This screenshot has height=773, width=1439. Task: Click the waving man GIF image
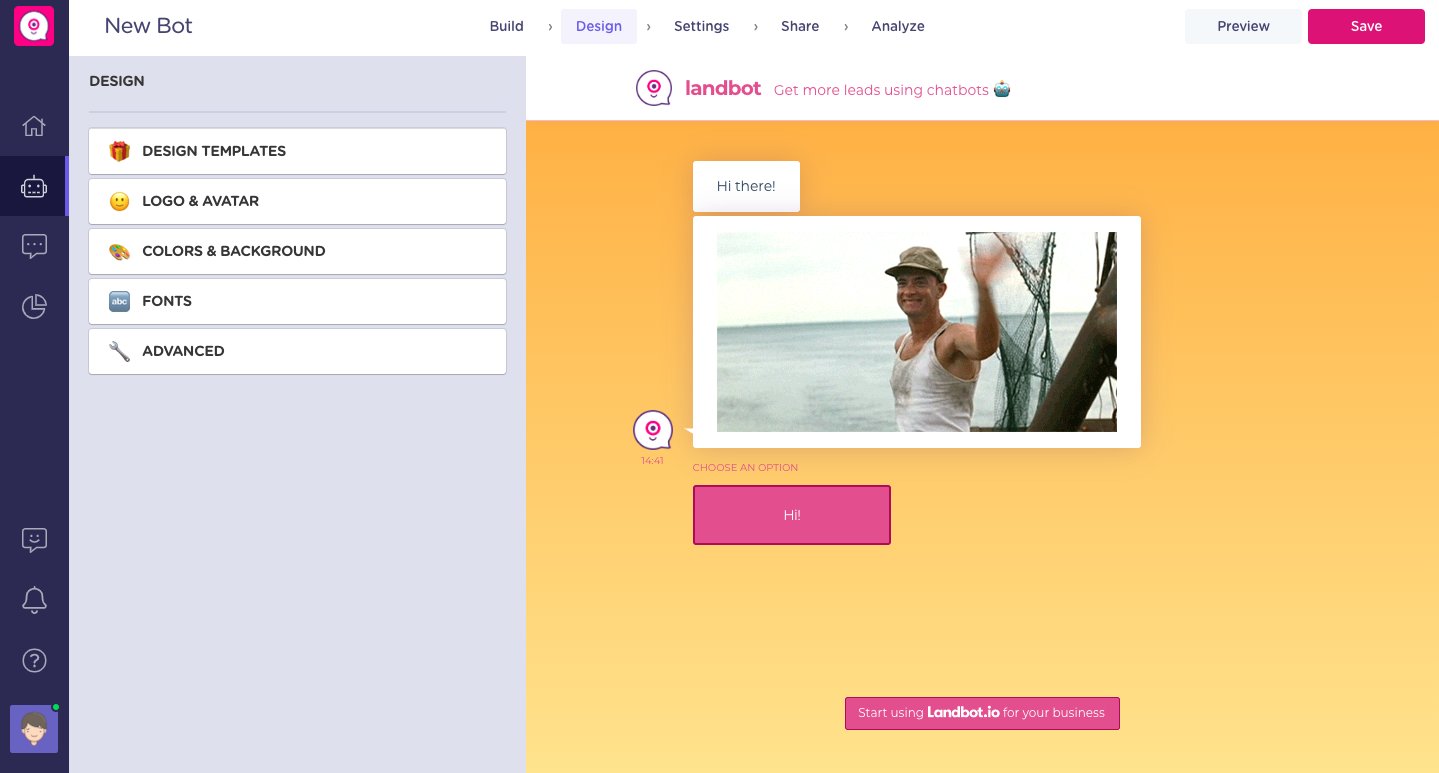click(917, 332)
